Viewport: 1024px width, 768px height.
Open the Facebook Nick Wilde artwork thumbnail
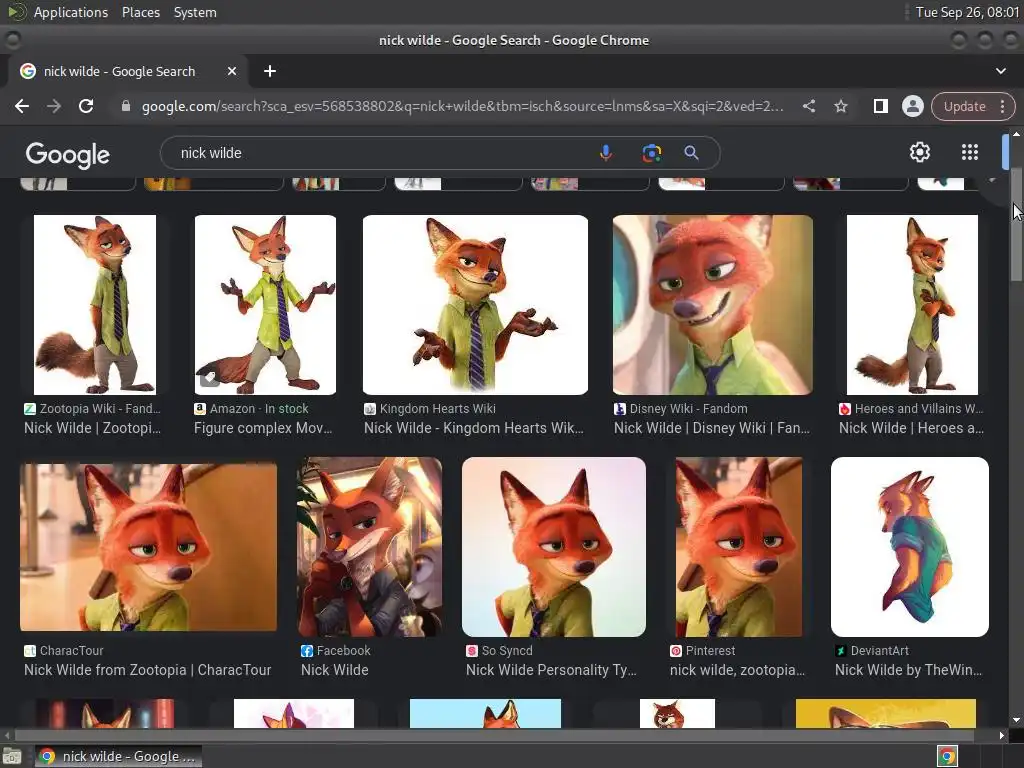pos(369,547)
